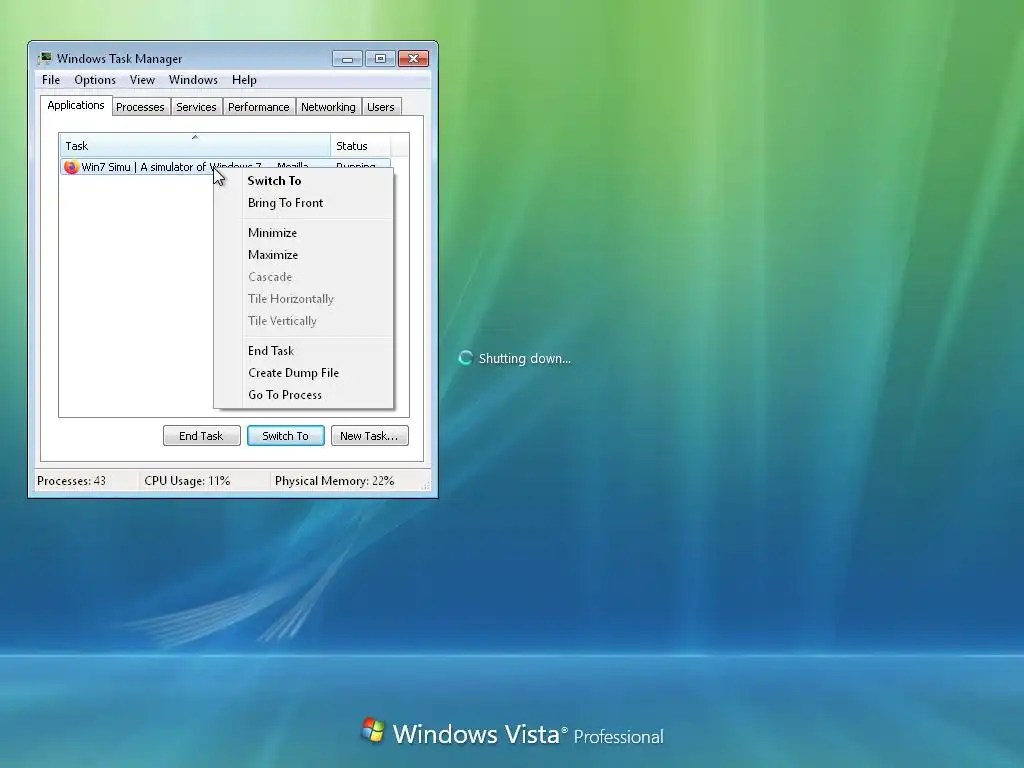Click the New Task... button

[369, 436]
